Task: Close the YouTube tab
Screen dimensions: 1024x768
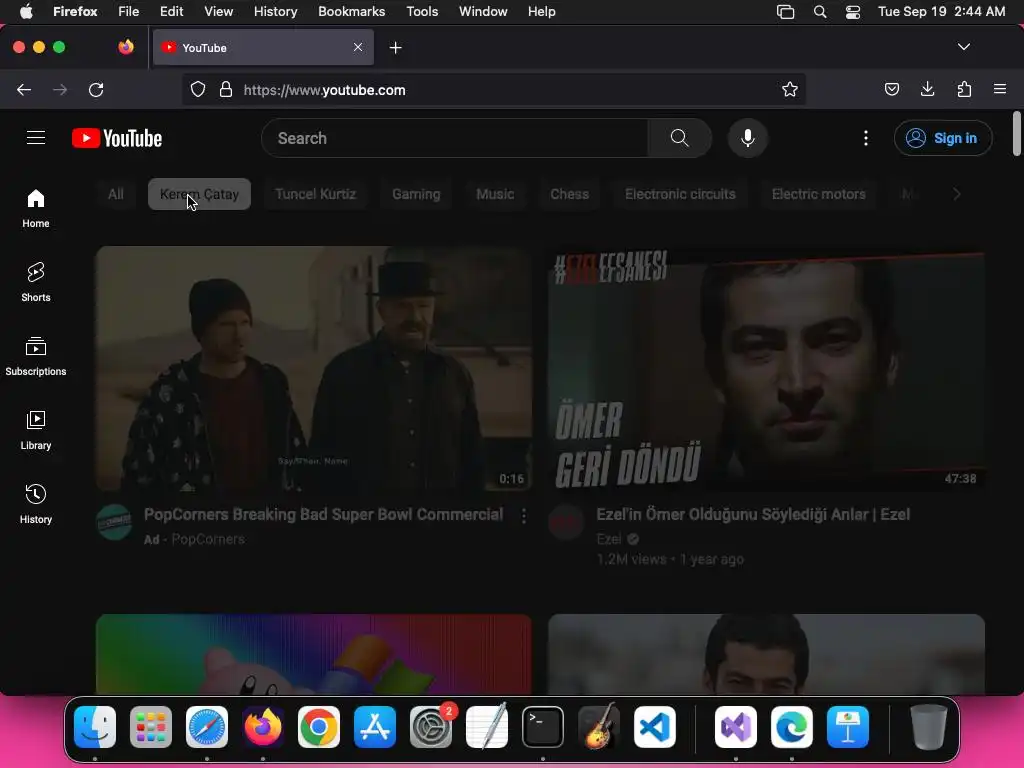Action: (x=358, y=47)
